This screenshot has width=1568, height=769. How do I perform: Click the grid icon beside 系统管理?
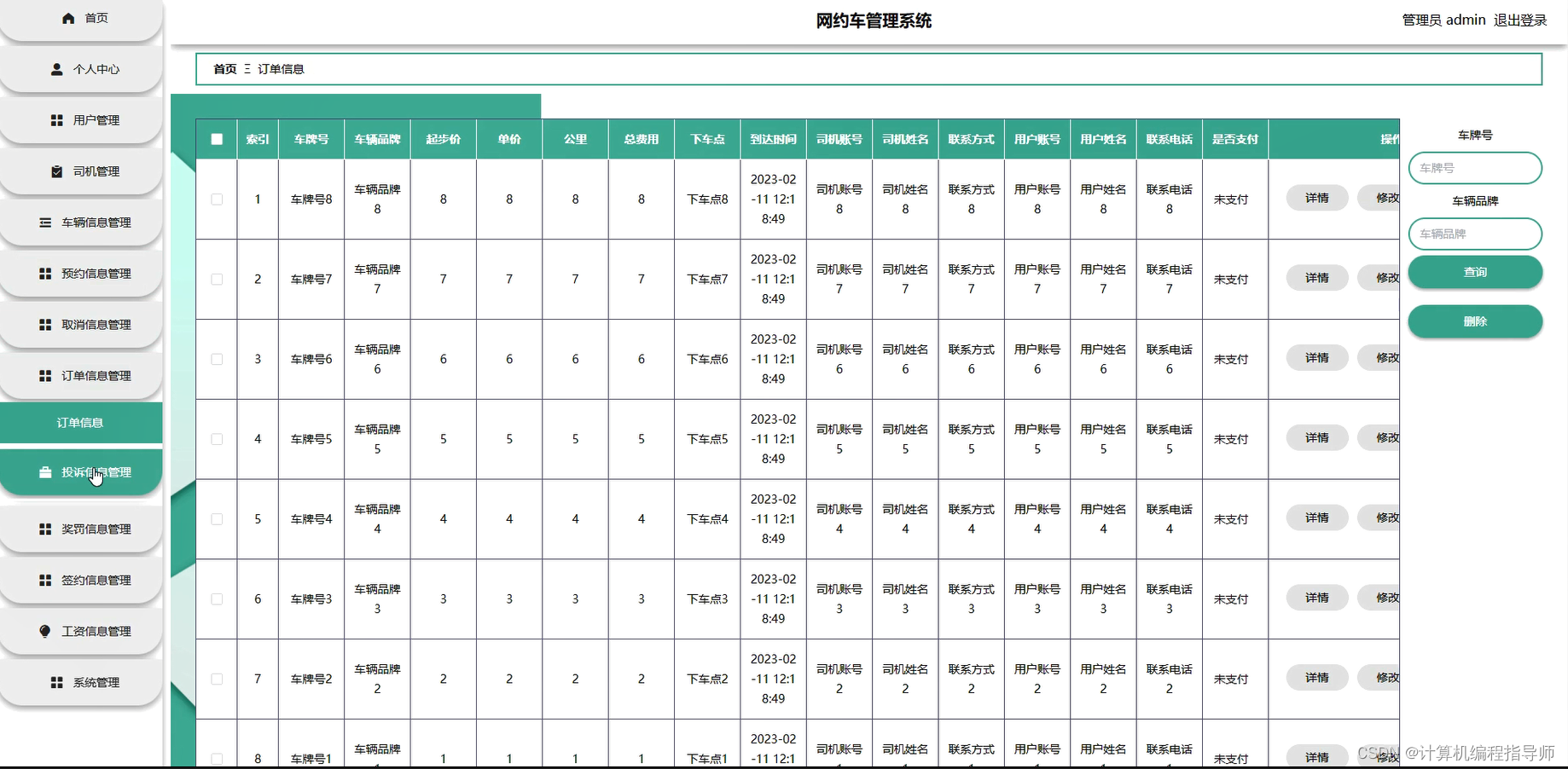[57, 683]
